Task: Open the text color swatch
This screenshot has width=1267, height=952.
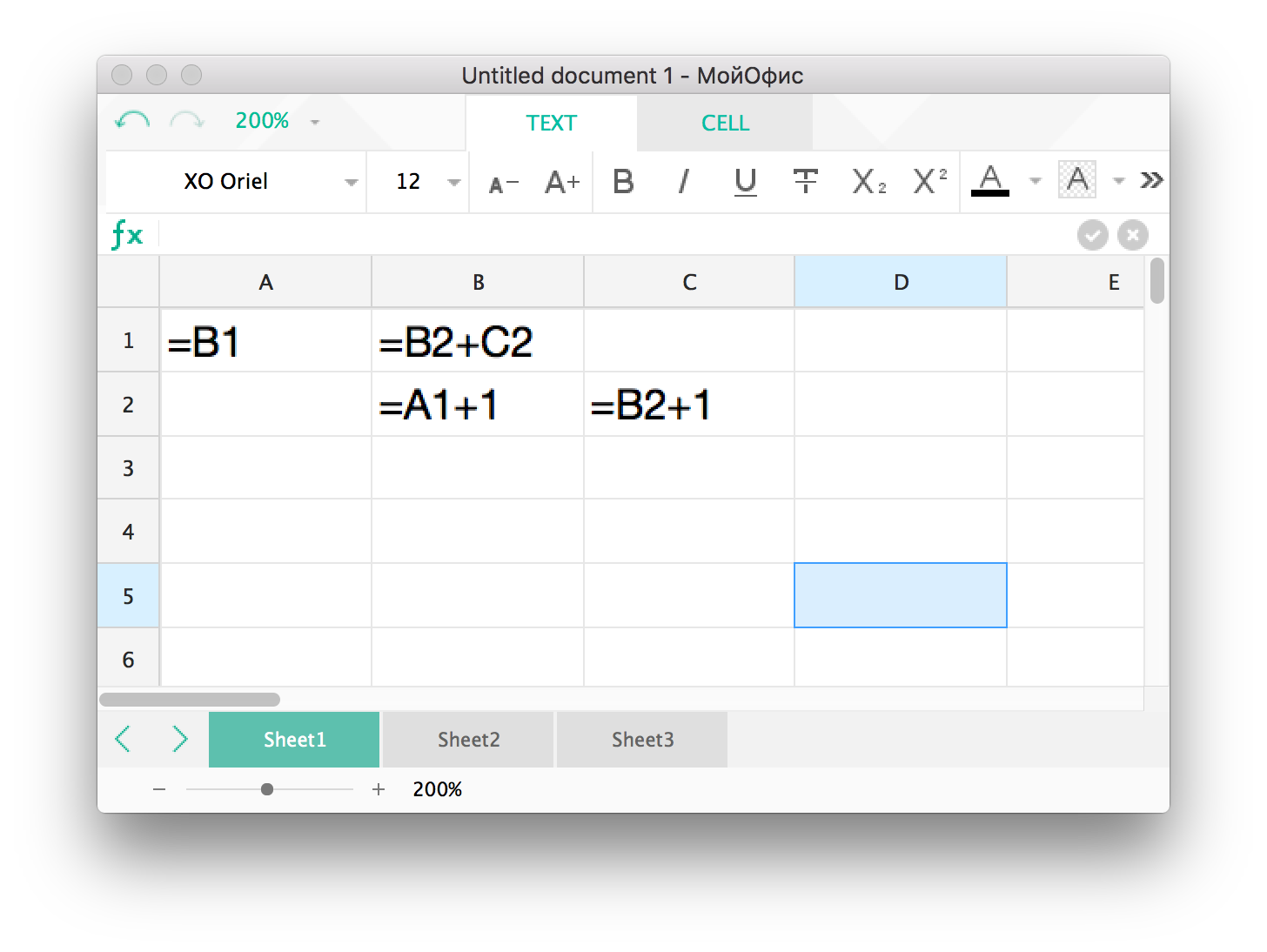Action: (990, 181)
